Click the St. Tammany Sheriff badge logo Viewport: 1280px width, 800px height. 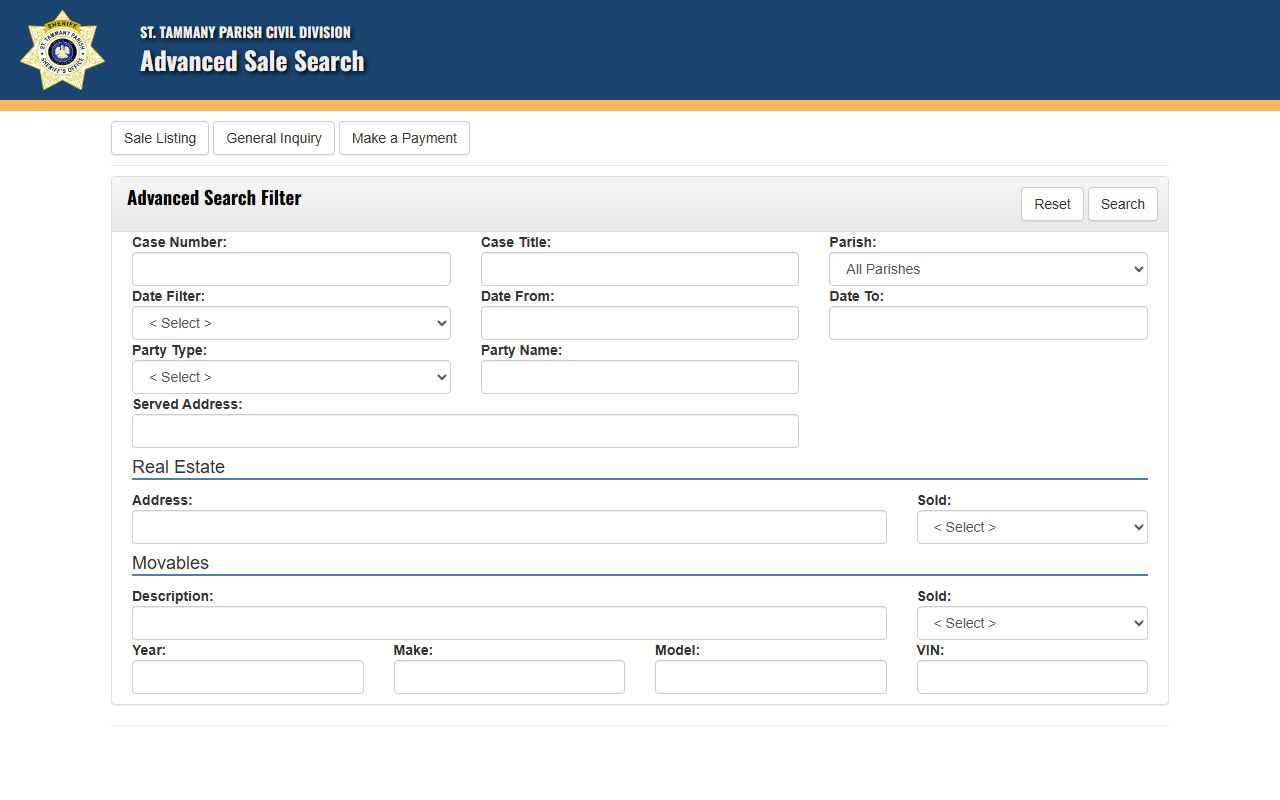(x=62, y=50)
